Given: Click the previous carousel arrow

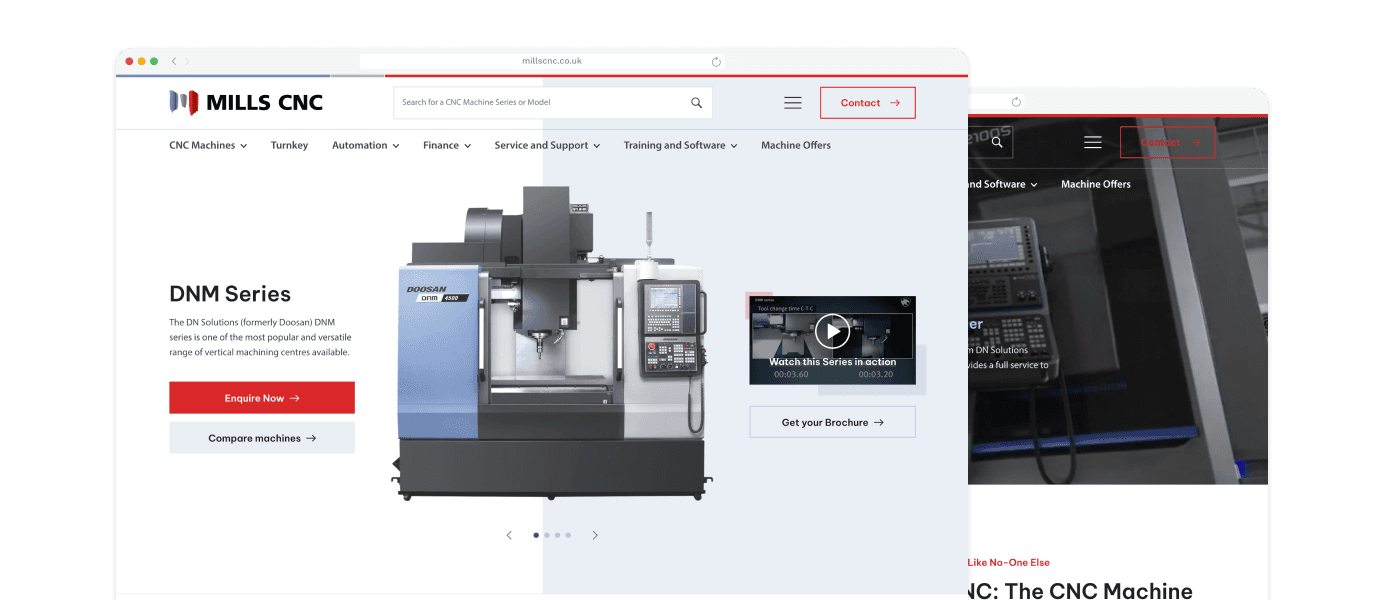Looking at the screenshot, I should point(509,535).
